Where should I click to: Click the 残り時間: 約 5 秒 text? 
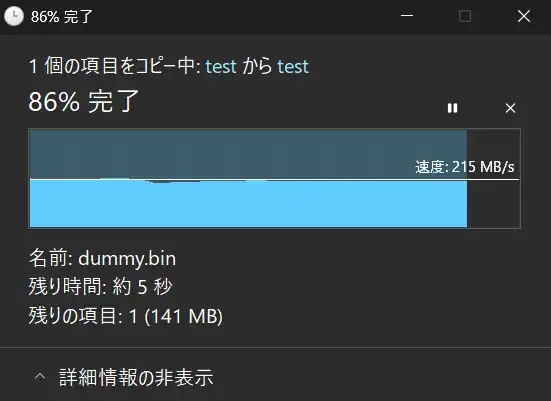[x=101, y=286]
